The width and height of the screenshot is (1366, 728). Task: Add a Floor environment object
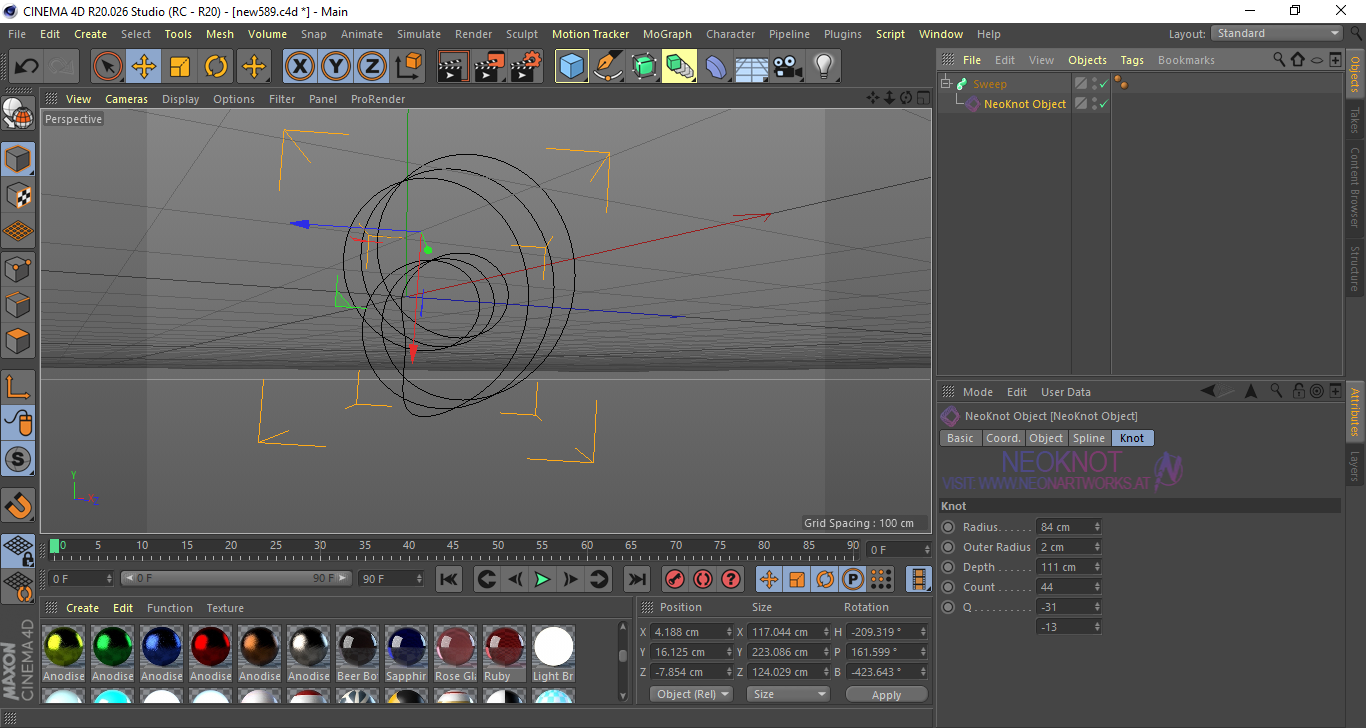point(752,67)
